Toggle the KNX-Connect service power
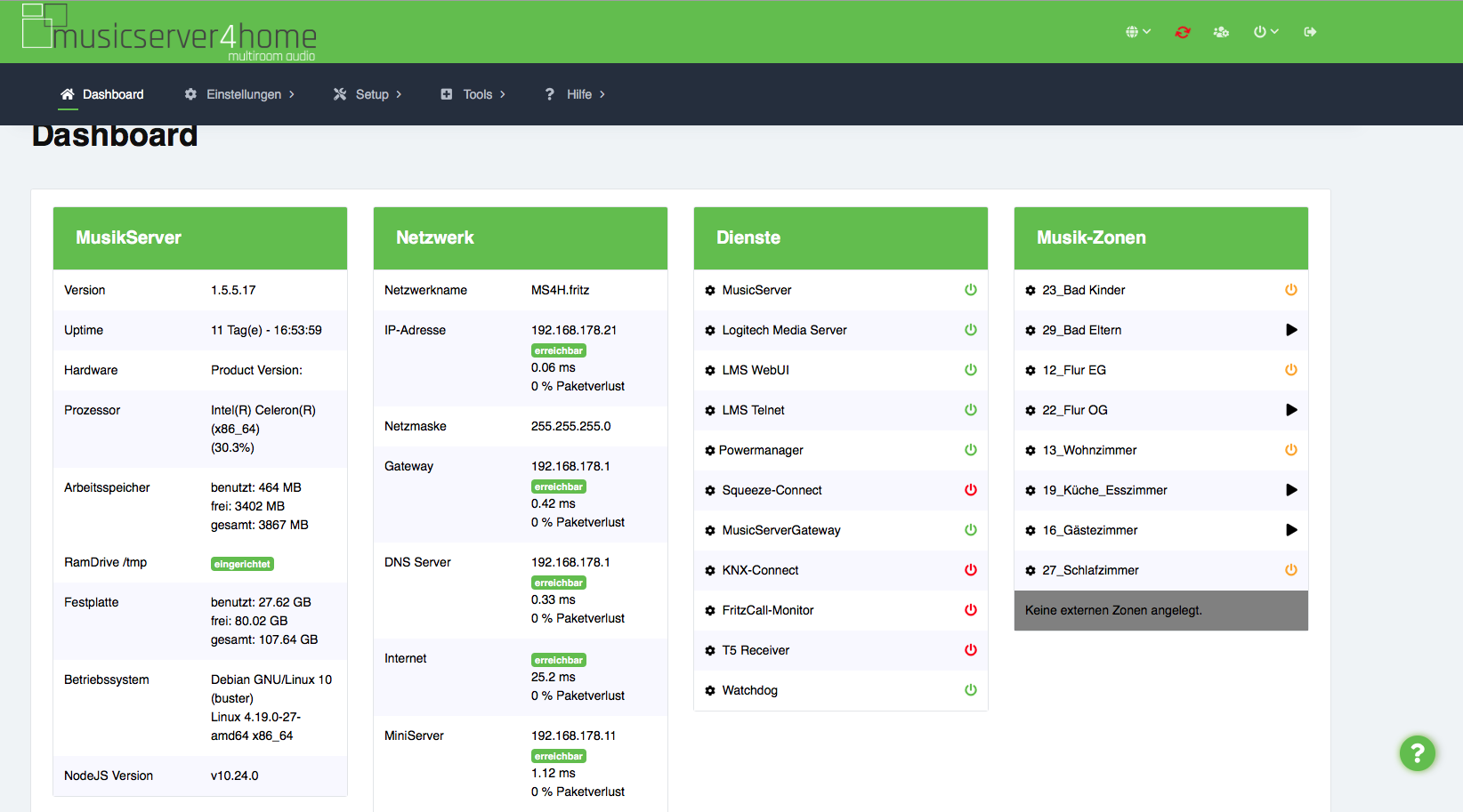1463x812 pixels. (971, 570)
